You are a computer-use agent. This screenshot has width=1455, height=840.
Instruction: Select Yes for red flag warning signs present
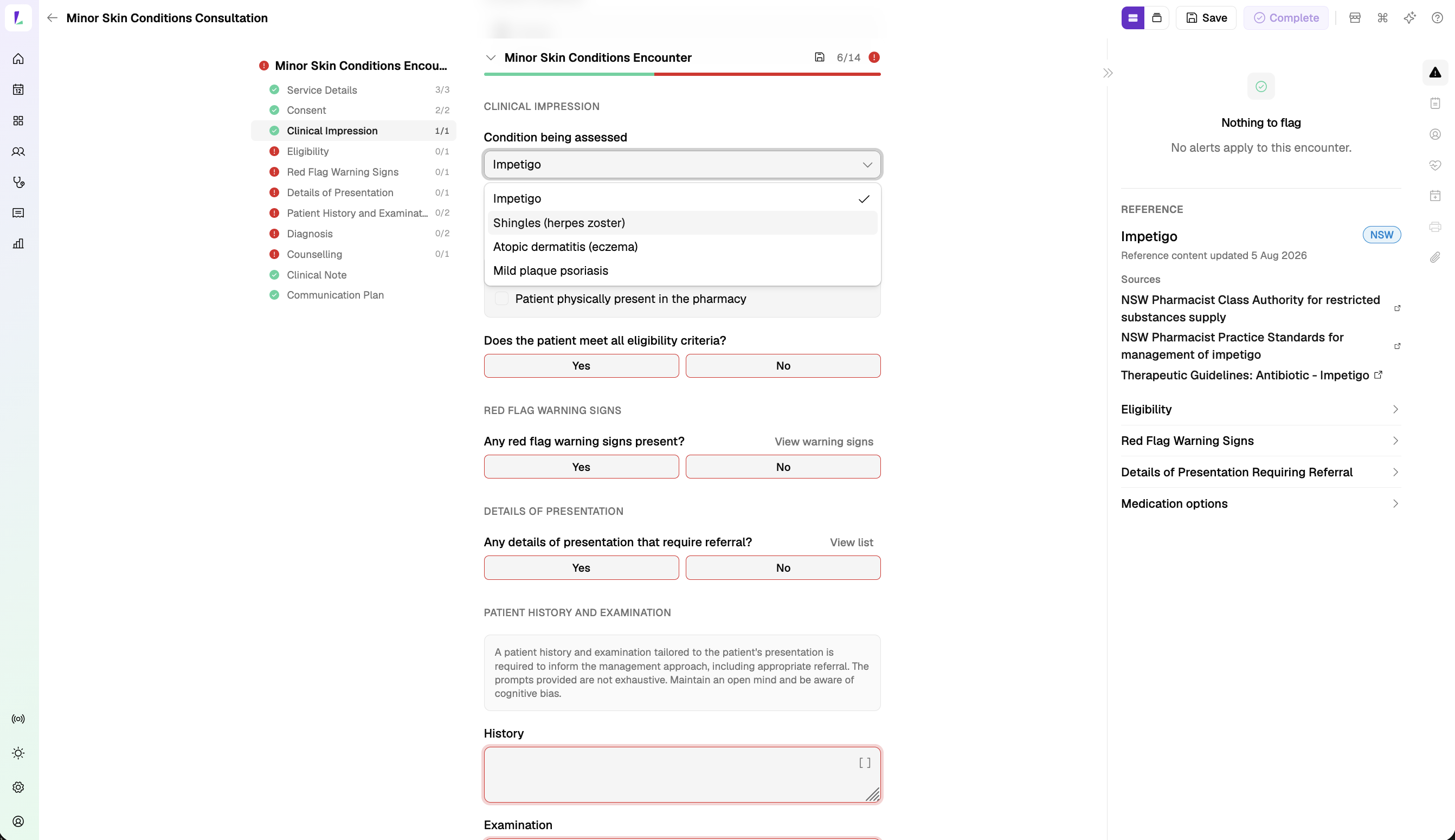click(581, 467)
